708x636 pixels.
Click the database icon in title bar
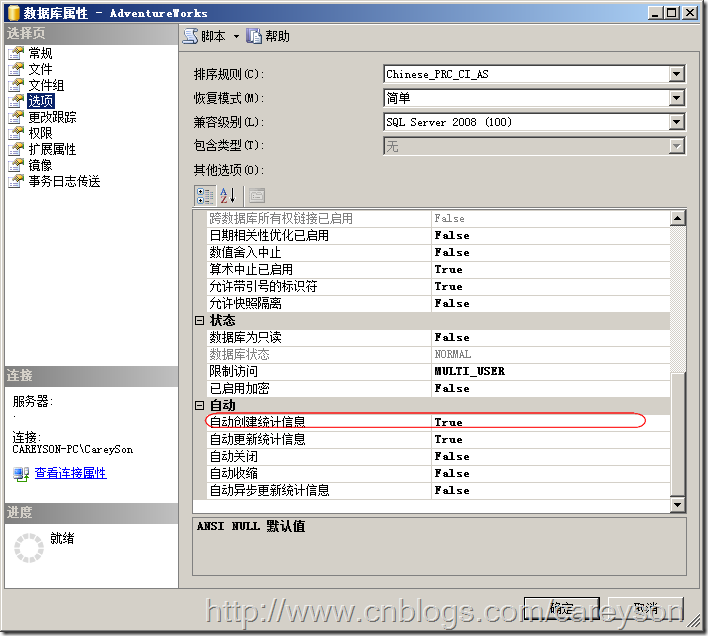(x=14, y=13)
